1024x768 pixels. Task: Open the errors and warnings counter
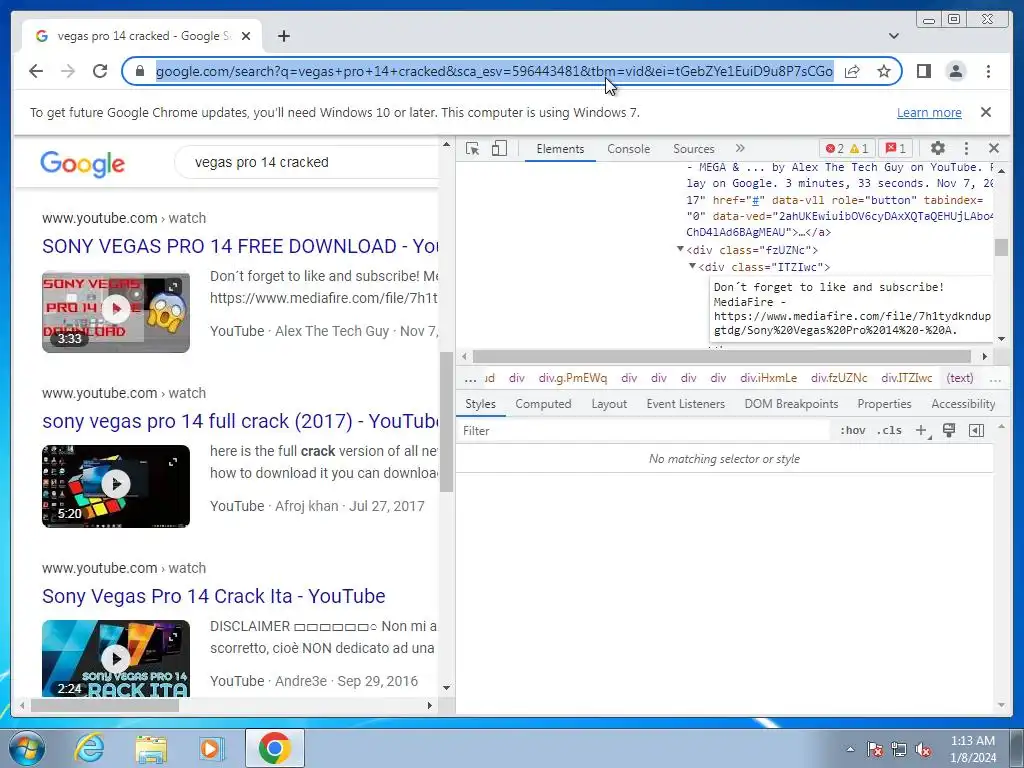pos(847,149)
